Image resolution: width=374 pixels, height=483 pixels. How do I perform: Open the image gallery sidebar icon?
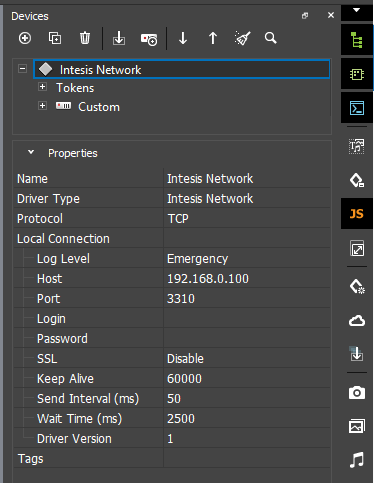coord(357,426)
